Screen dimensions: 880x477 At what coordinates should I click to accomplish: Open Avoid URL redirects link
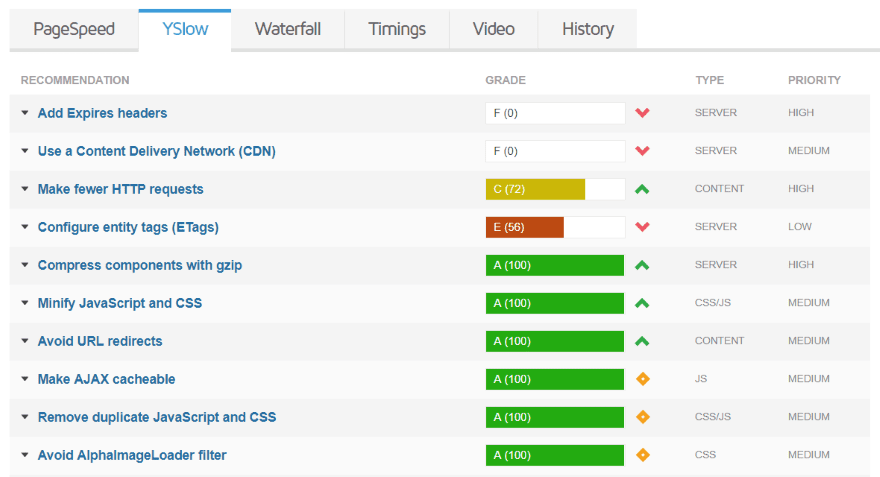(x=100, y=341)
